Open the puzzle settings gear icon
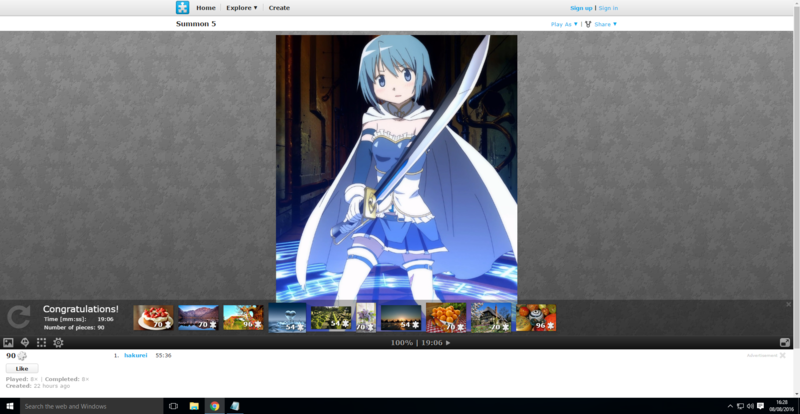The height and width of the screenshot is (414, 800). click(58, 343)
